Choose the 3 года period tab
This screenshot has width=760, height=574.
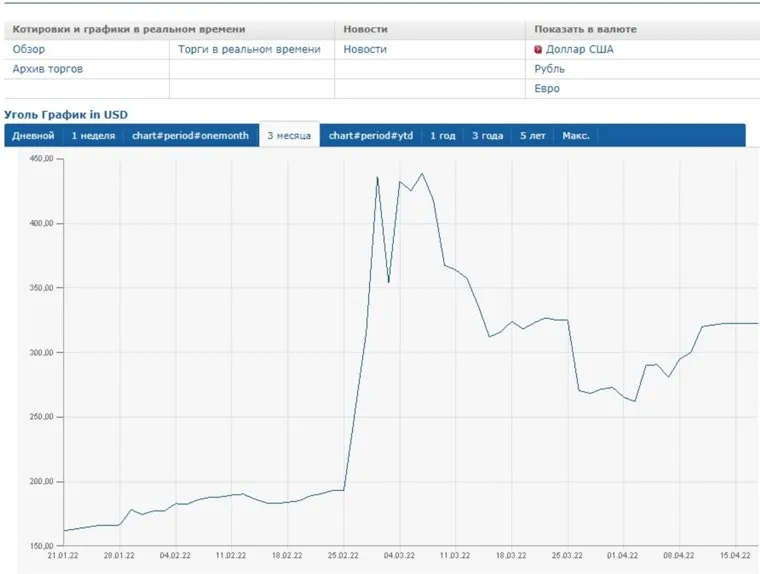click(x=487, y=136)
